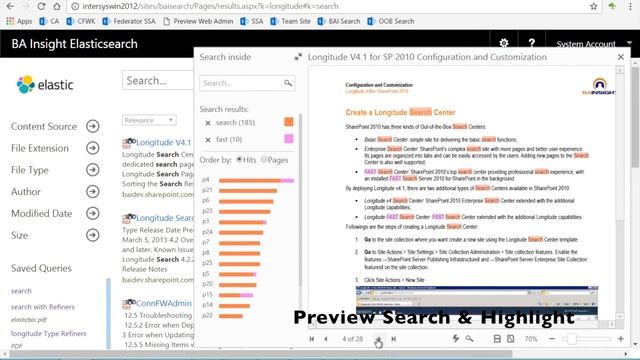Image resolution: width=640 pixels, height=360 pixels.
Task: Click main Search box
Action: [158, 80]
